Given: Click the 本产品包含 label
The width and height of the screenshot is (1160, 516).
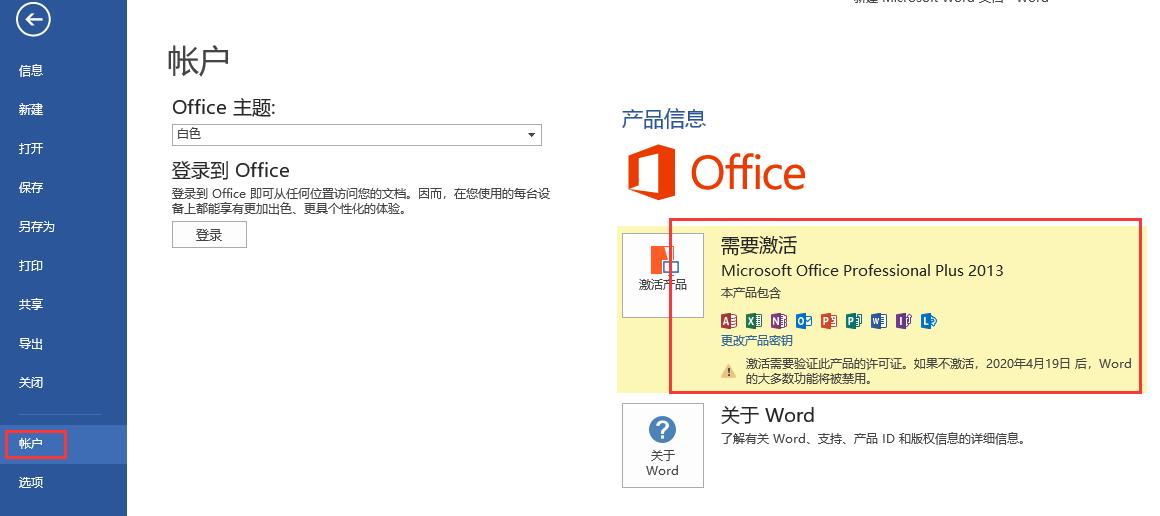Looking at the screenshot, I should [x=751, y=293].
